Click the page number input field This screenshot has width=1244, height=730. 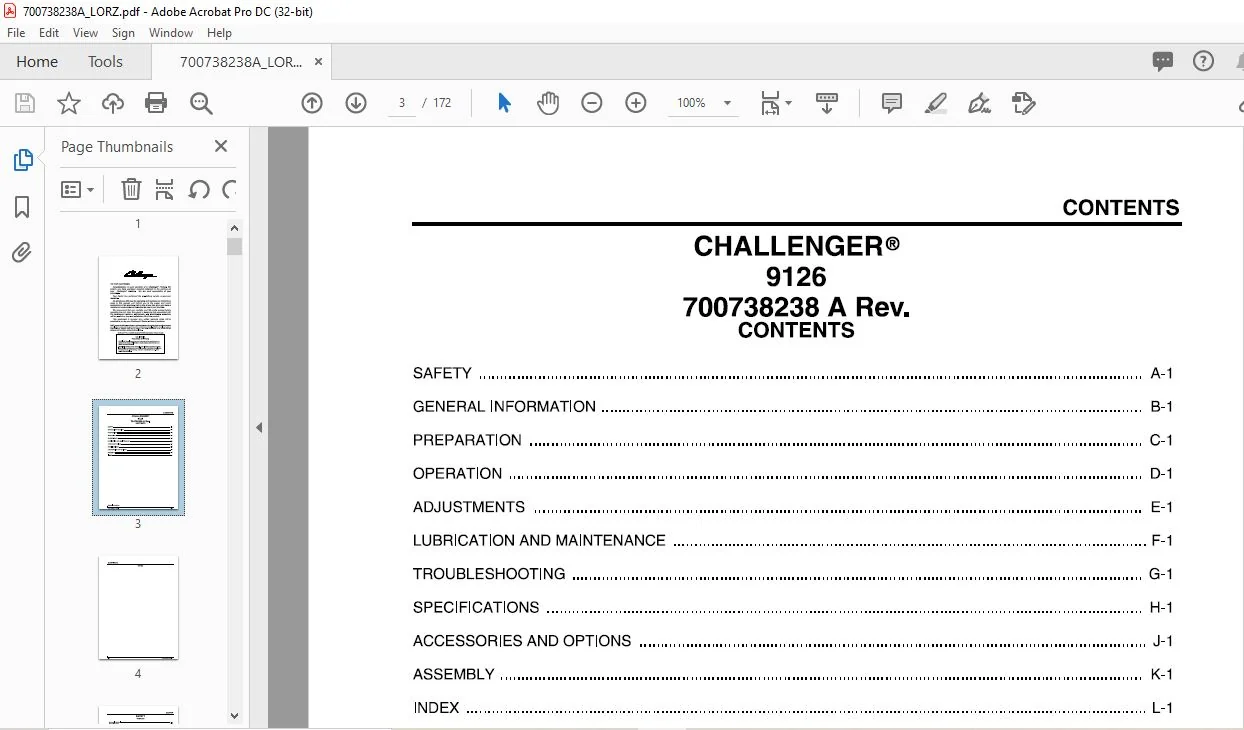click(402, 103)
